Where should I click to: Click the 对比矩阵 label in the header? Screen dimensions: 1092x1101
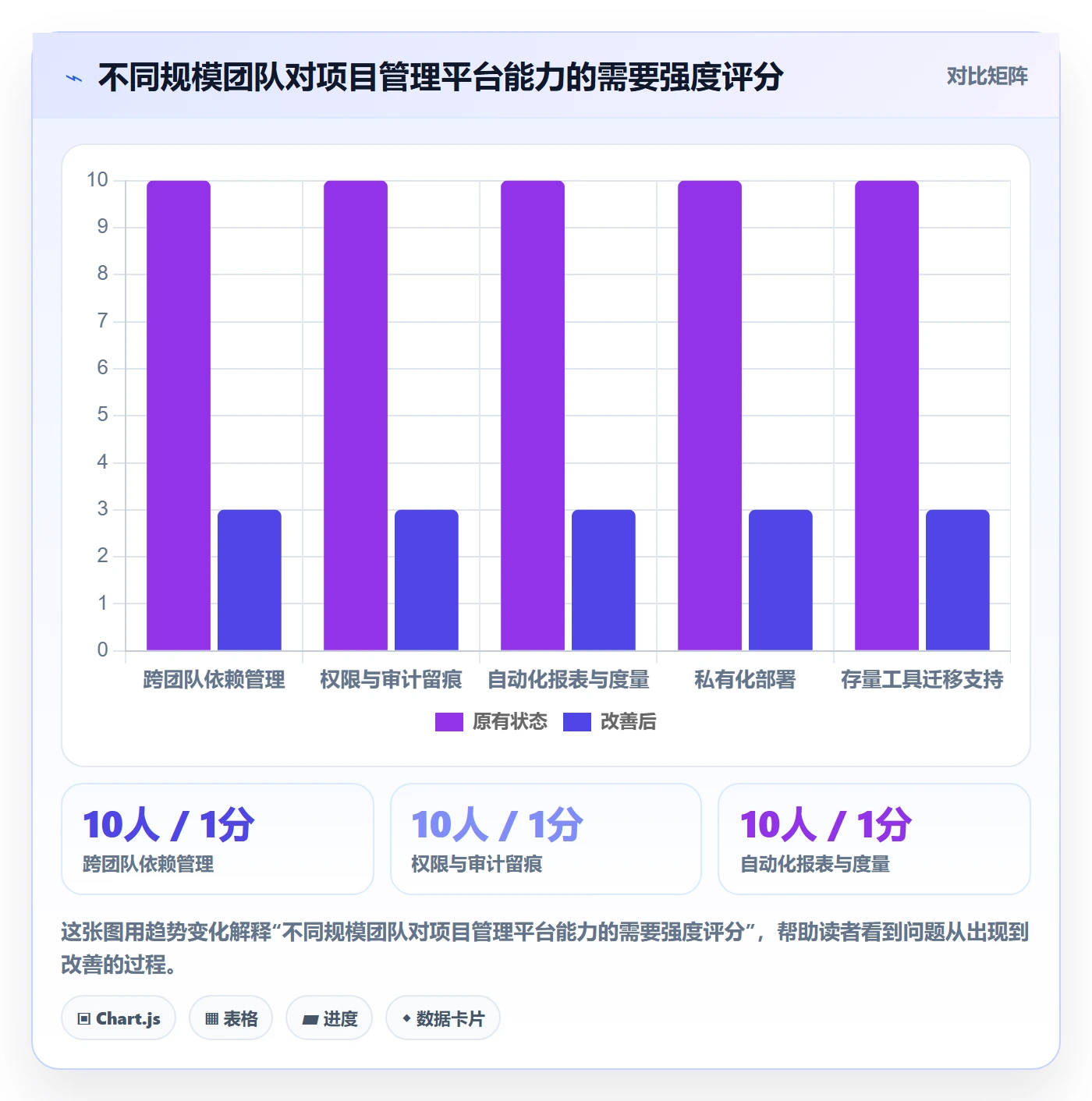point(987,76)
